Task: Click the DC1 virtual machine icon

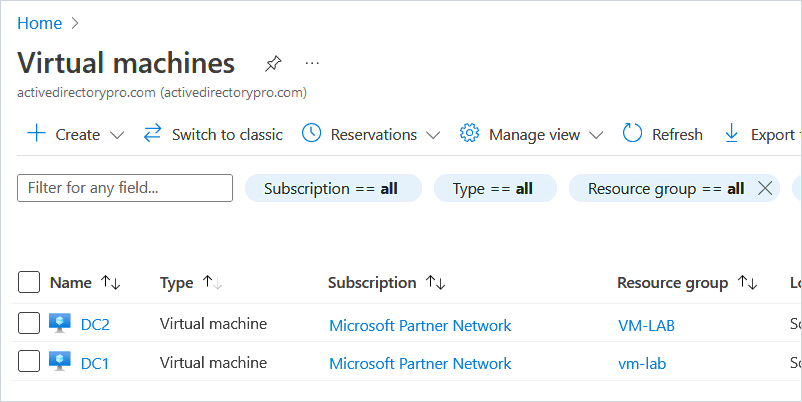Action: click(60, 362)
